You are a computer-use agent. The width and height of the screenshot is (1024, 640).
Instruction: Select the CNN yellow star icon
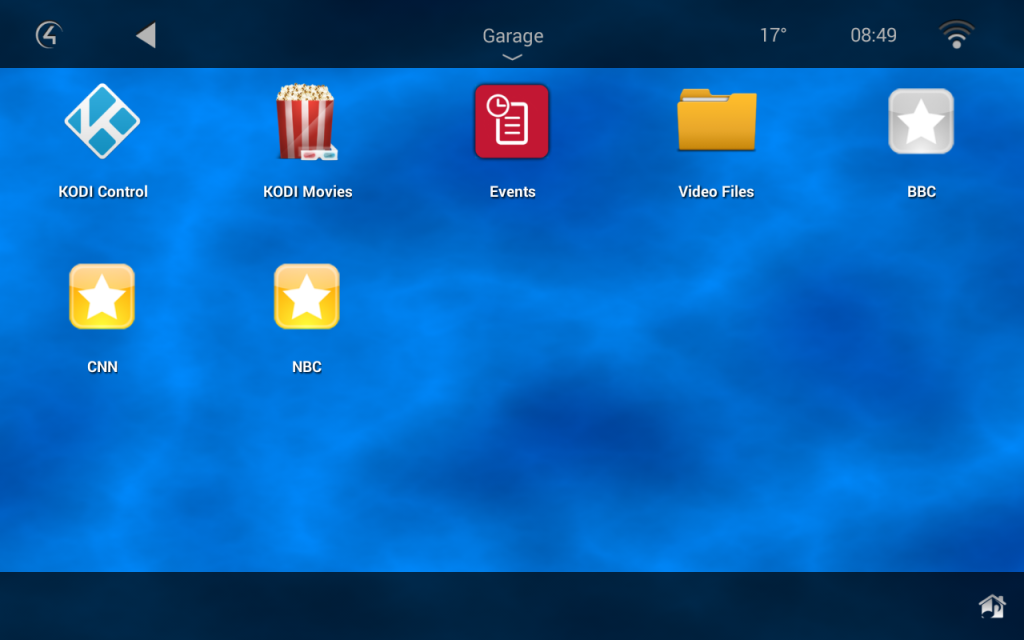102,296
